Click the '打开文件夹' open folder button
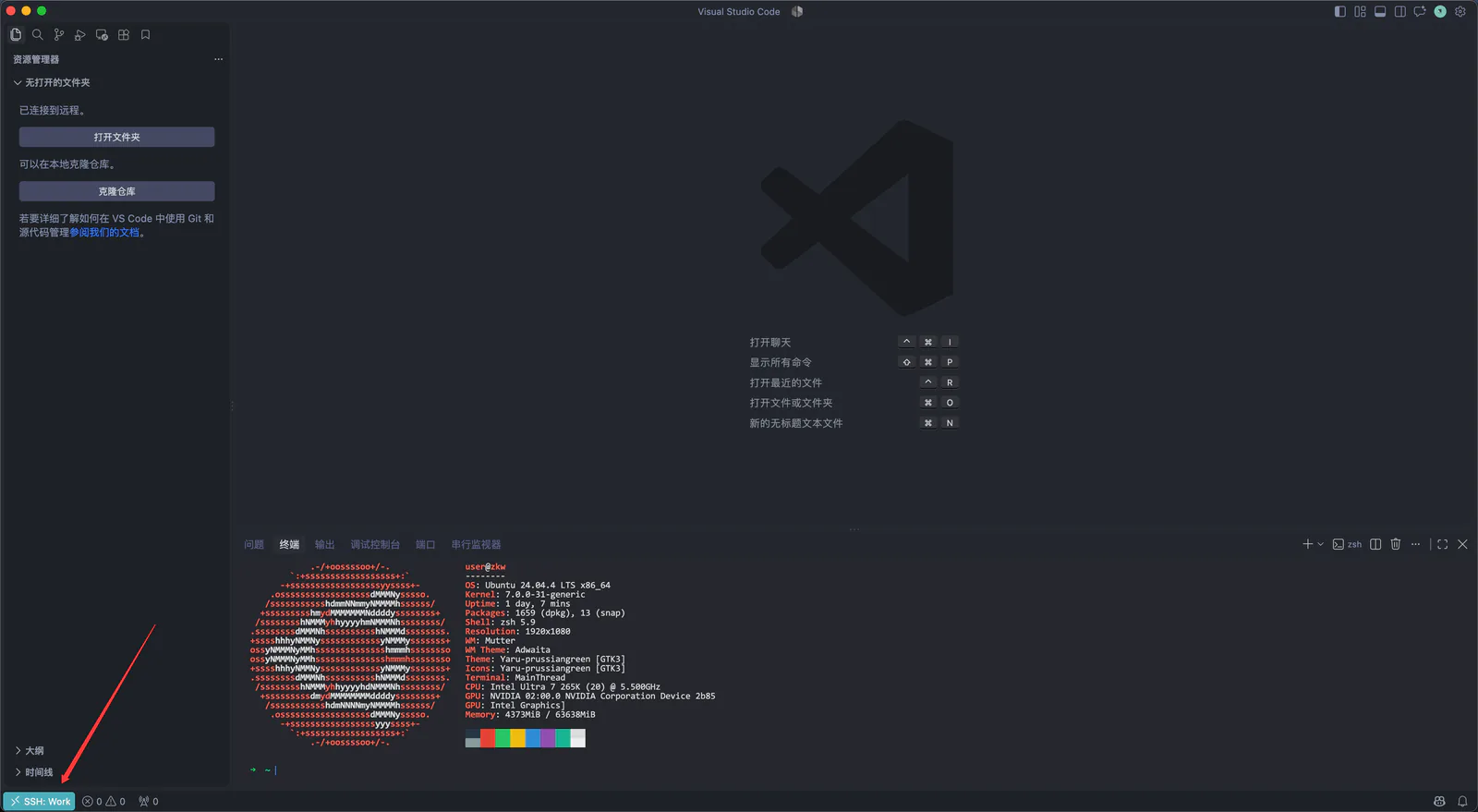Viewport: 1478px width, 812px height. tap(117, 137)
